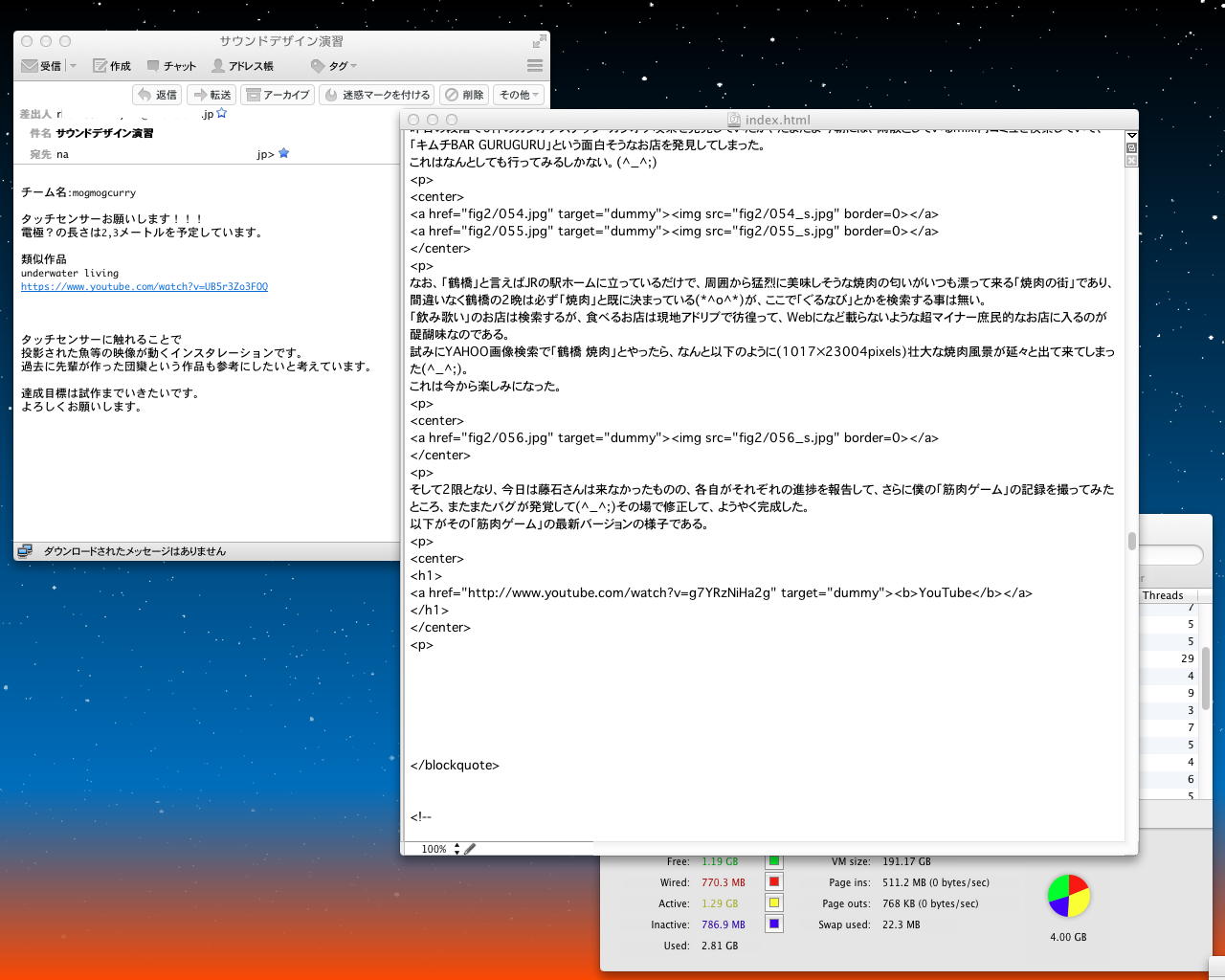Forward the message with 転送
This screenshot has height=980, width=1225.
click(x=211, y=95)
